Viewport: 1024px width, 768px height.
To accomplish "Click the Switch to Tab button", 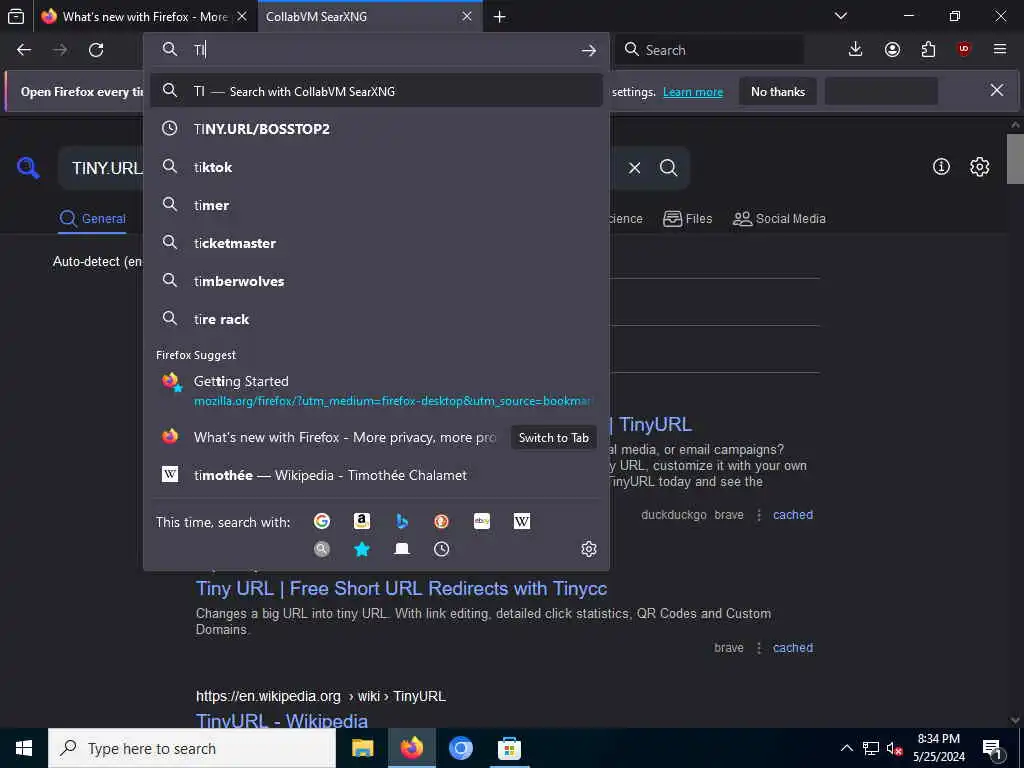I will [553, 438].
